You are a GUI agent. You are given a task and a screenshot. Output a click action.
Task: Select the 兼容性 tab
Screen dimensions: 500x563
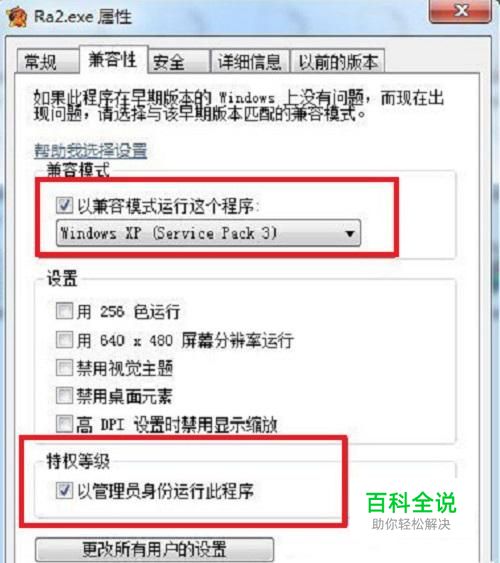(x=113, y=59)
